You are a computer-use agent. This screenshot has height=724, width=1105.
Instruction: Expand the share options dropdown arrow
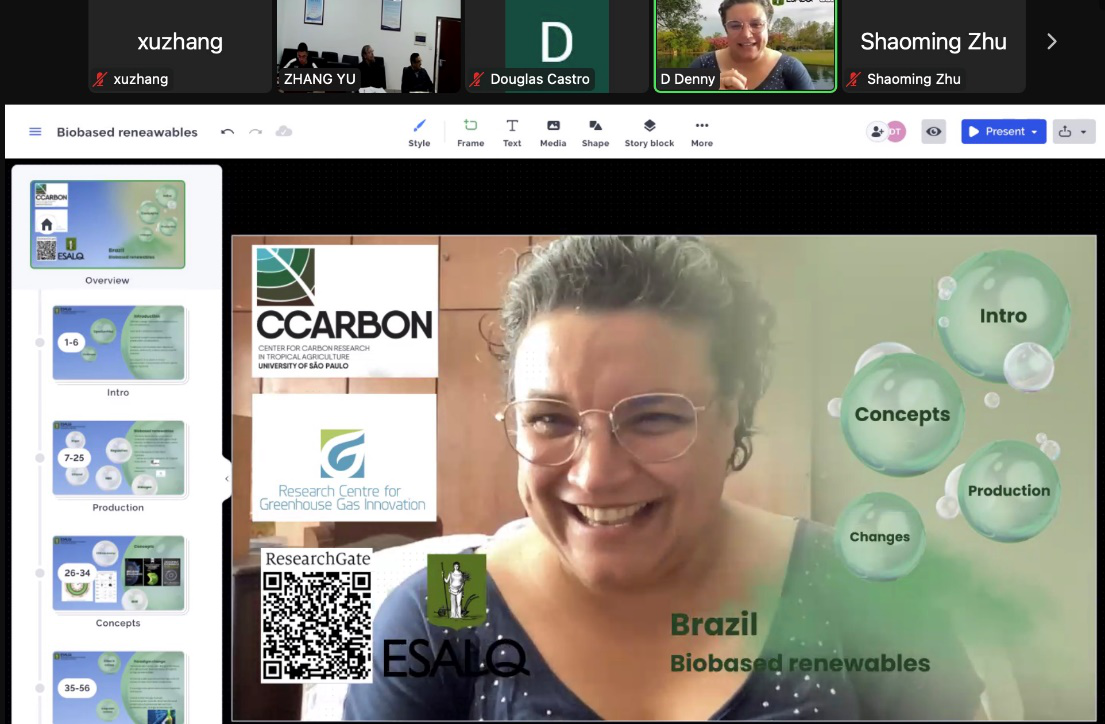pos(1084,132)
